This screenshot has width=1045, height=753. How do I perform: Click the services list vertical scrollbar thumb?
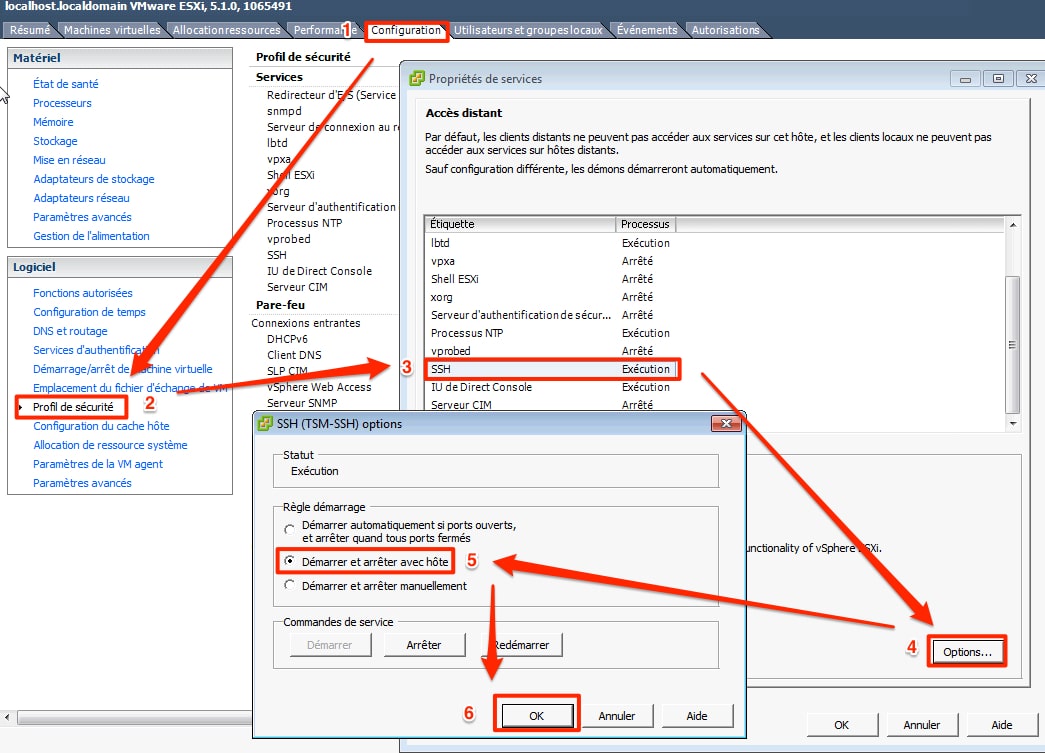pos(1012,345)
